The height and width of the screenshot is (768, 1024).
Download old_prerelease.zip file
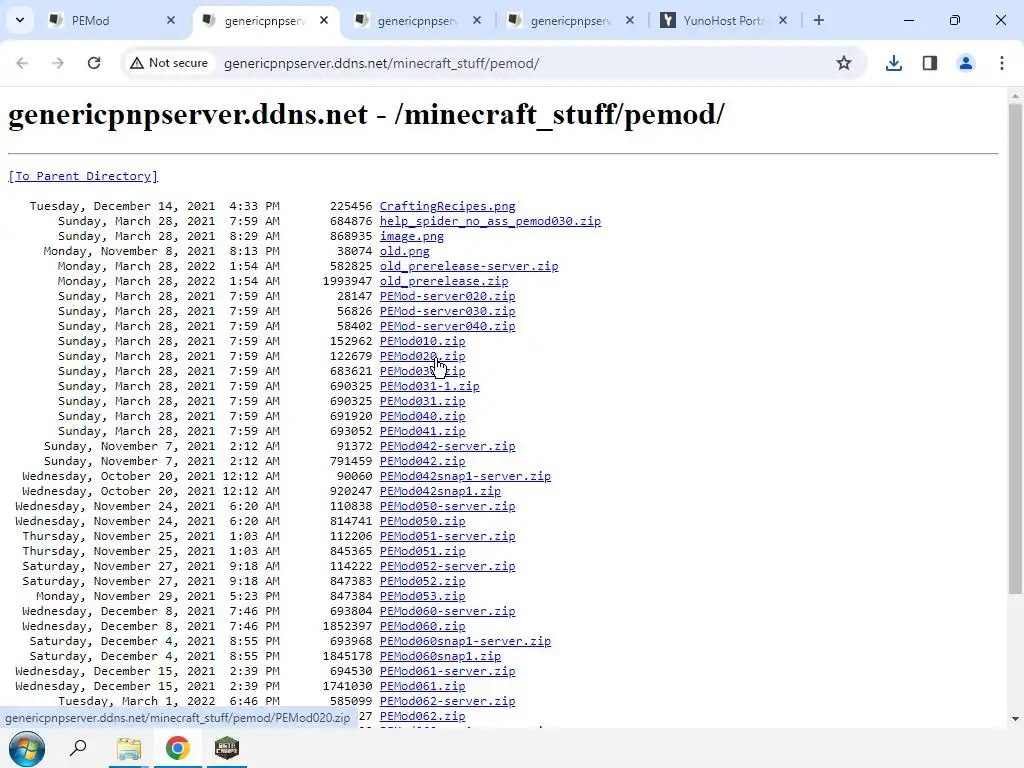click(x=443, y=281)
